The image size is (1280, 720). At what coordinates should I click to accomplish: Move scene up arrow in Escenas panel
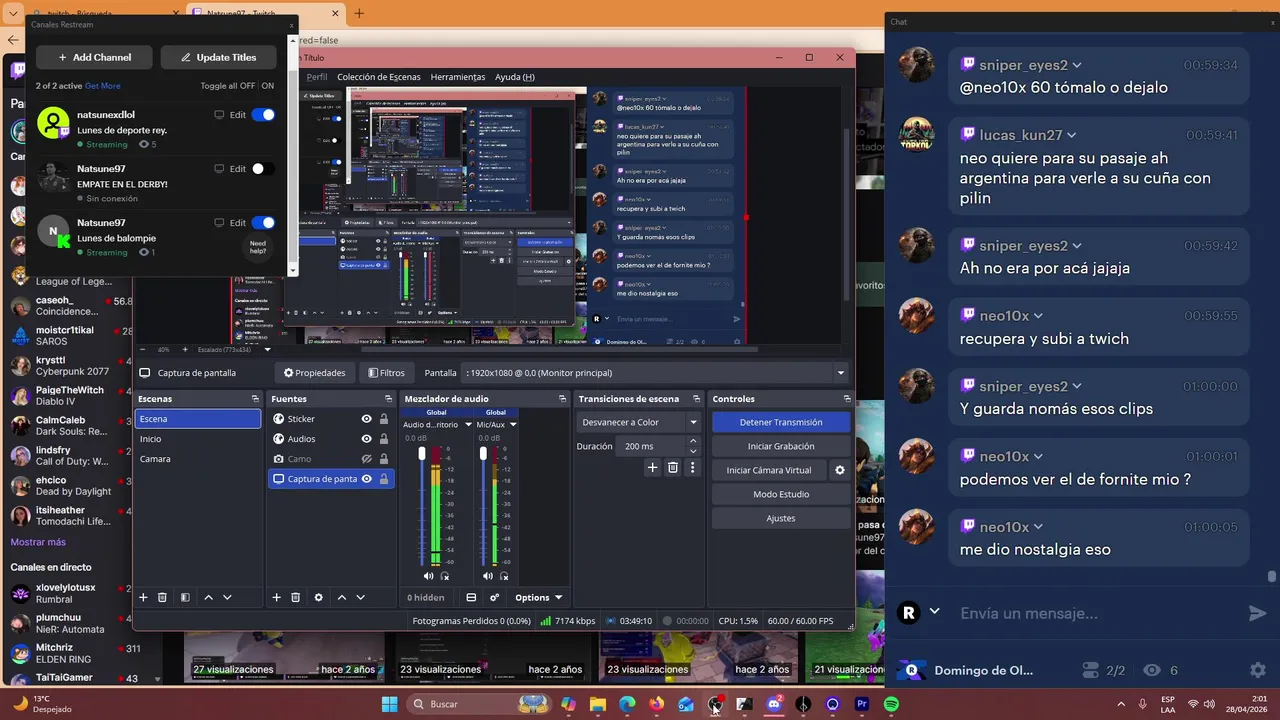(x=208, y=597)
